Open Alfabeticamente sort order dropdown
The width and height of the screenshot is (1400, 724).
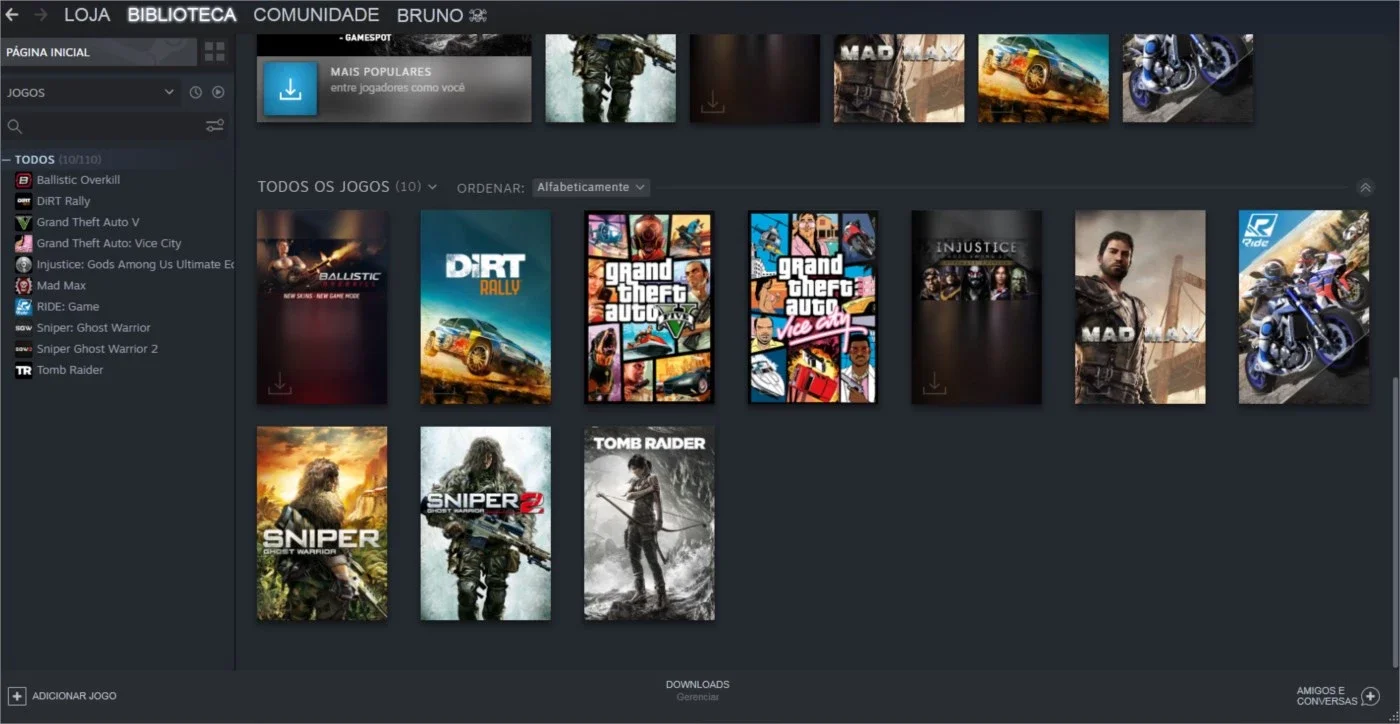click(591, 187)
